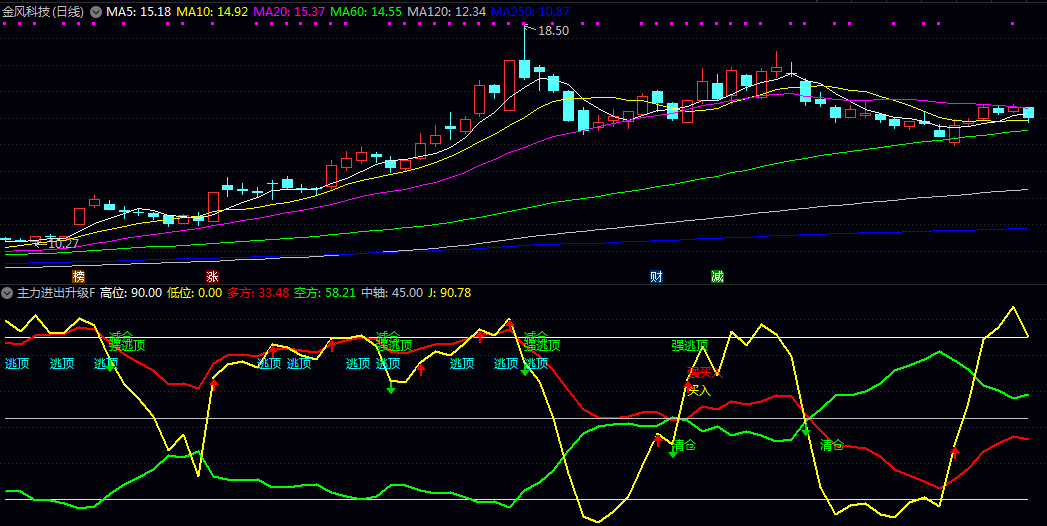The width and height of the screenshot is (1047, 526).
Task: Click the MA250: 10.87 label
Action: pyautogui.click(x=530, y=11)
